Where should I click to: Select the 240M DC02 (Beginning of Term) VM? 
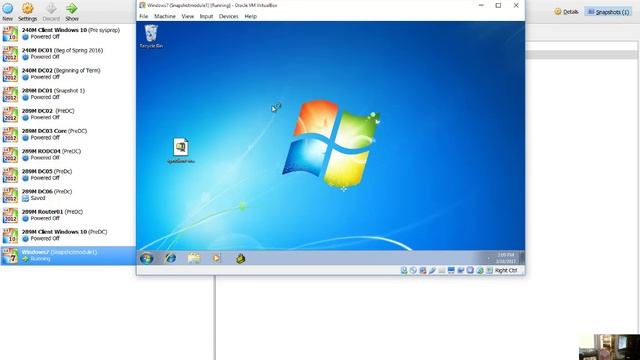(68, 74)
